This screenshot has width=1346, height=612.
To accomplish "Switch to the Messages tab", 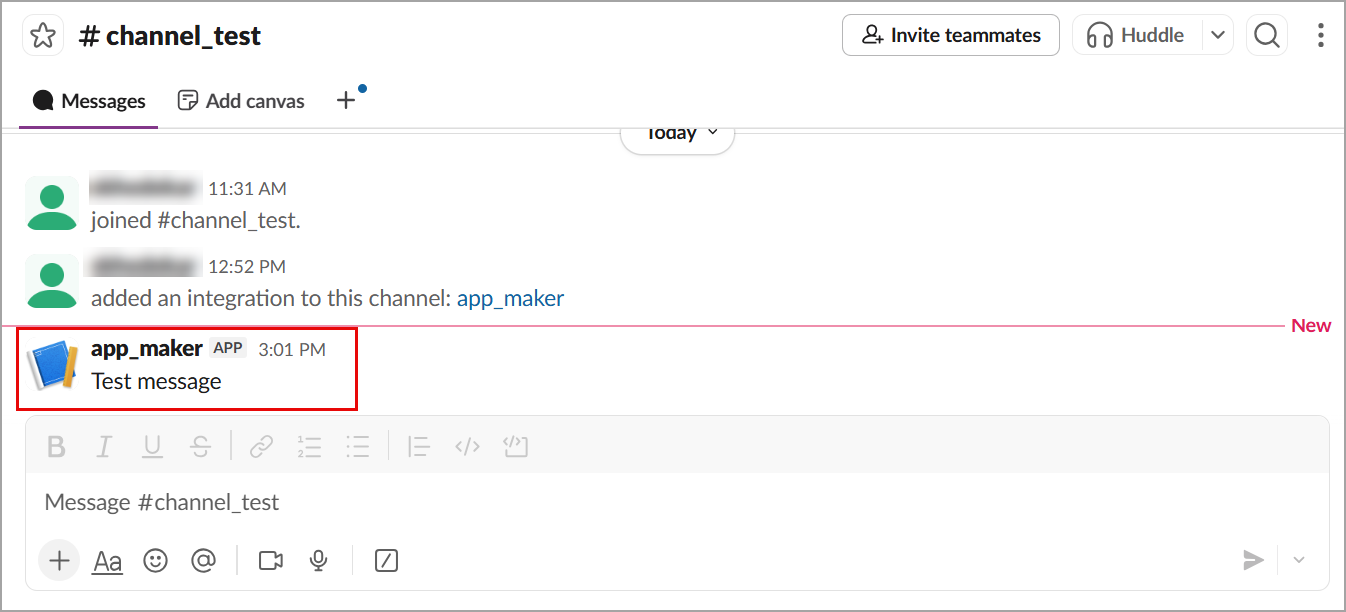I will [89, 101].
